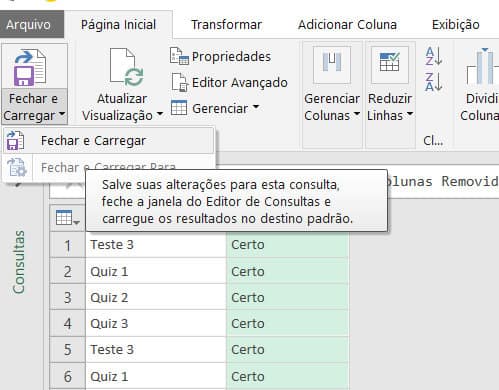This screenshot has width=499, height=390.
Task: Click the Teste 3 cell in row 1
Action: pyautogui.click(x=156, y=245)
